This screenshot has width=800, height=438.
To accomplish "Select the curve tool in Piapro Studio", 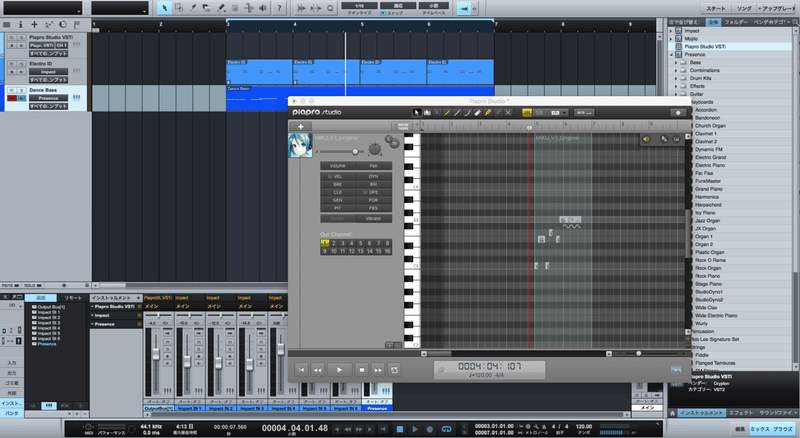I will (467, 112).
